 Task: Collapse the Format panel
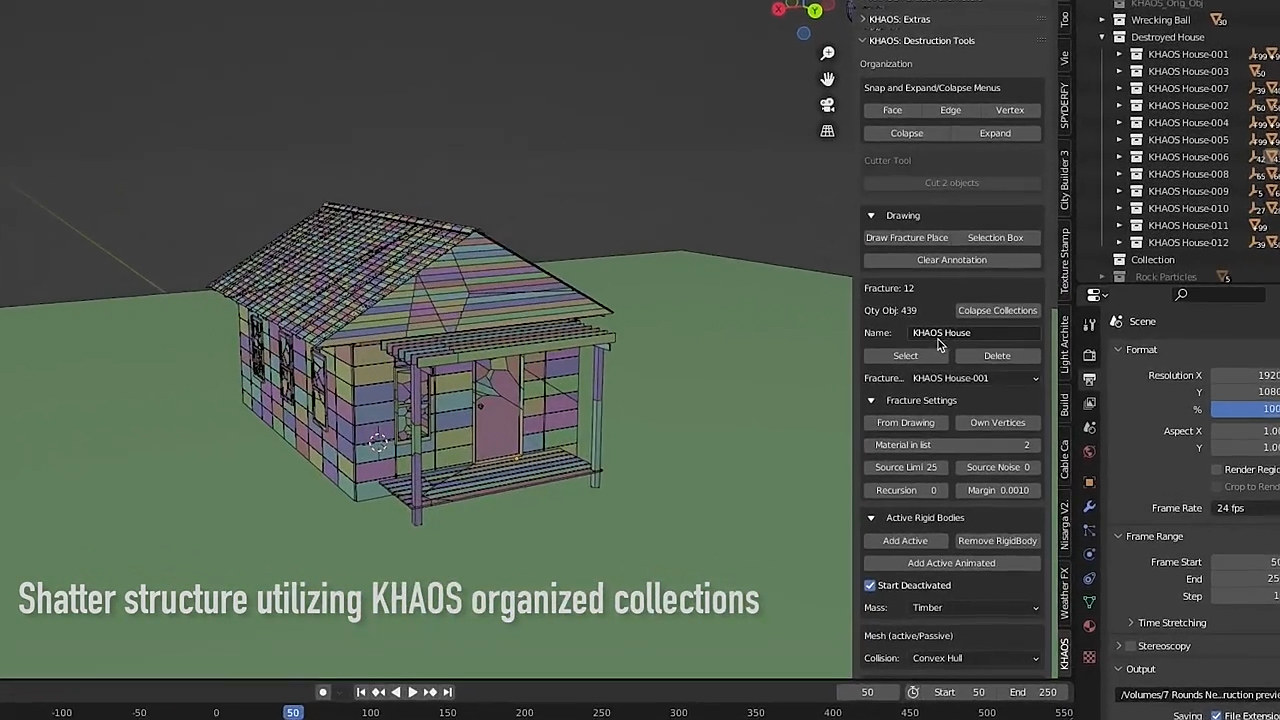[x=1118, y=350]
